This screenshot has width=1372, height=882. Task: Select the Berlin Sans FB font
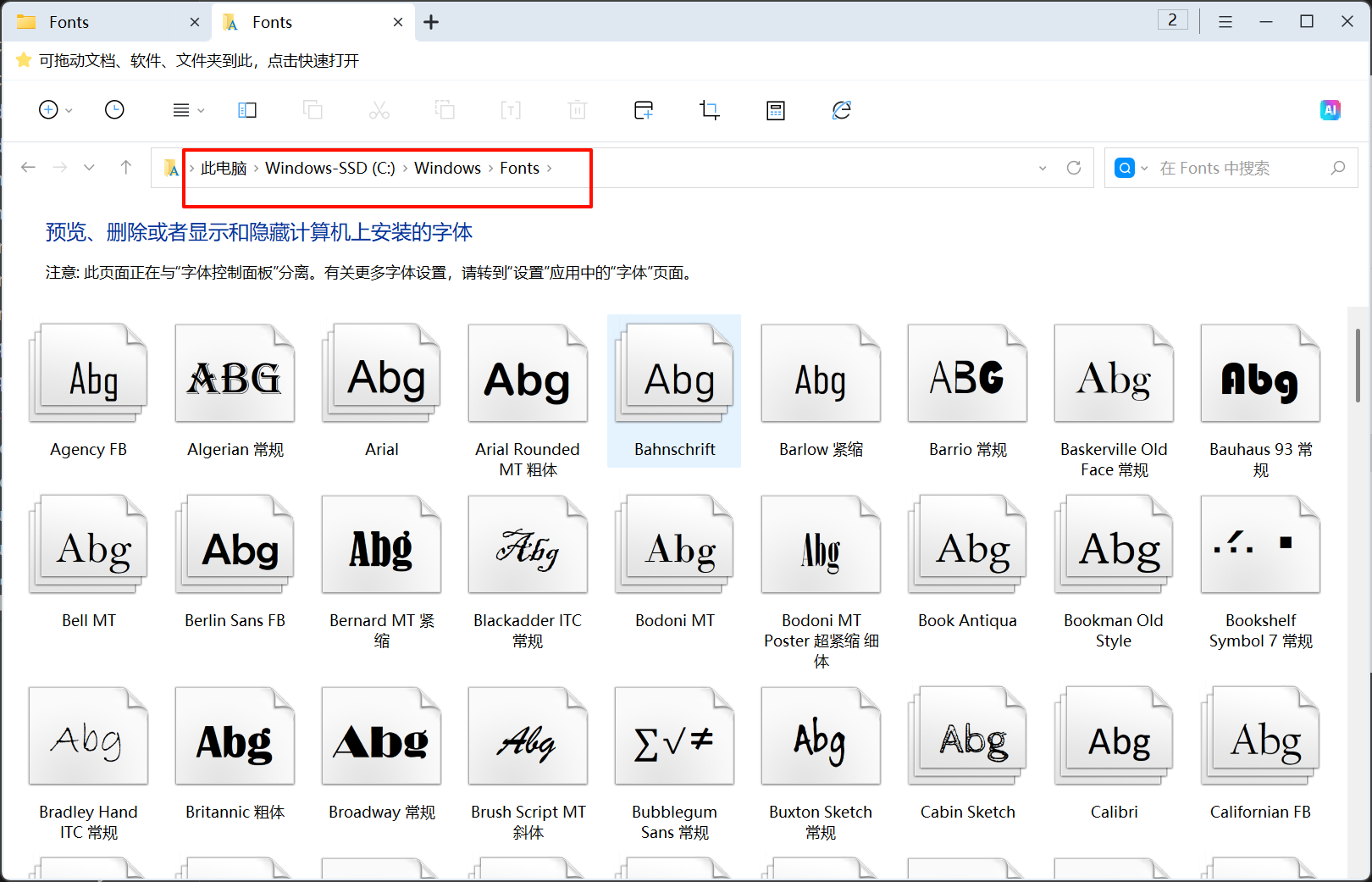pyautogui.click(x=235, y=562)
